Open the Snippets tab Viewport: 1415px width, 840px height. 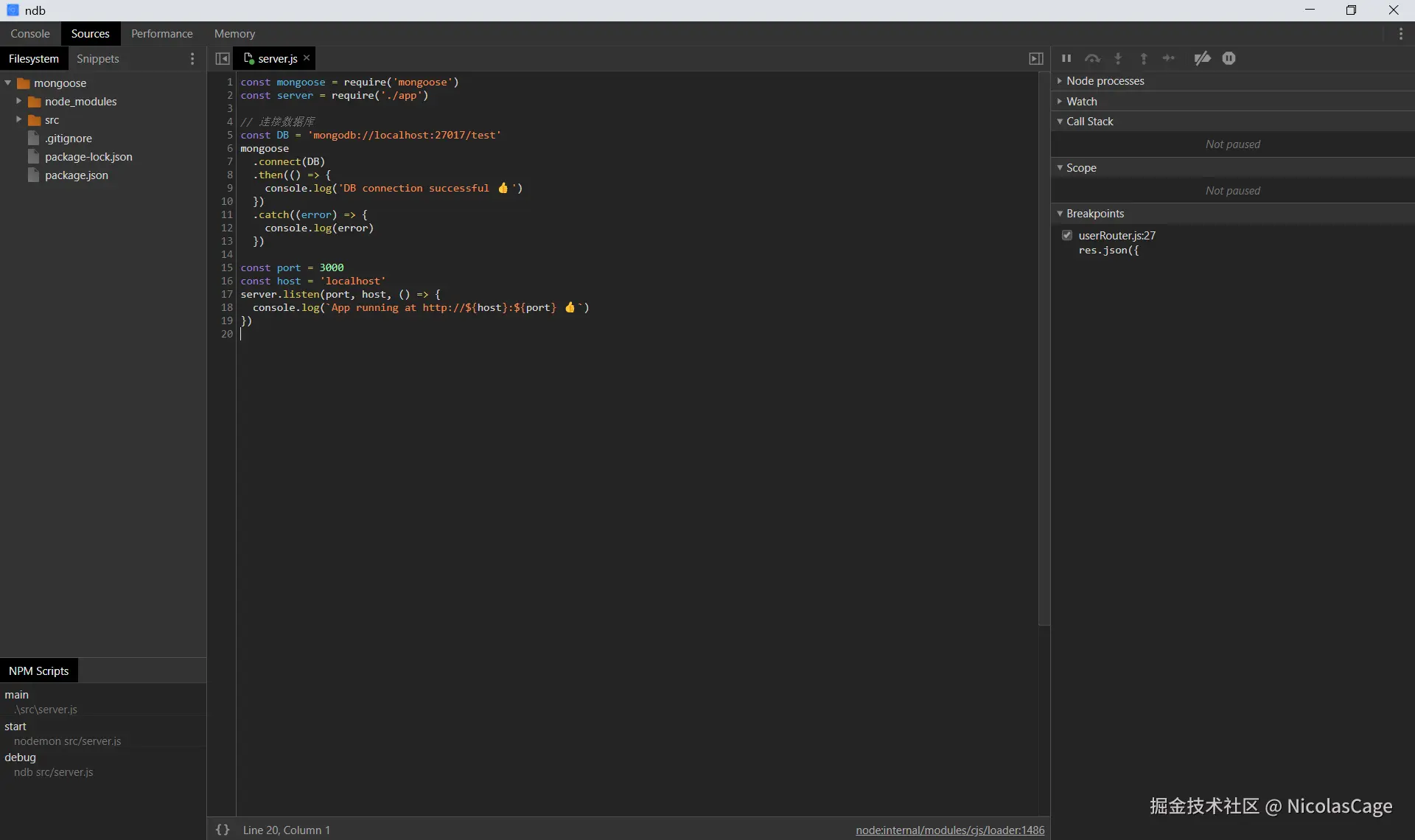[x=97, y=58]
